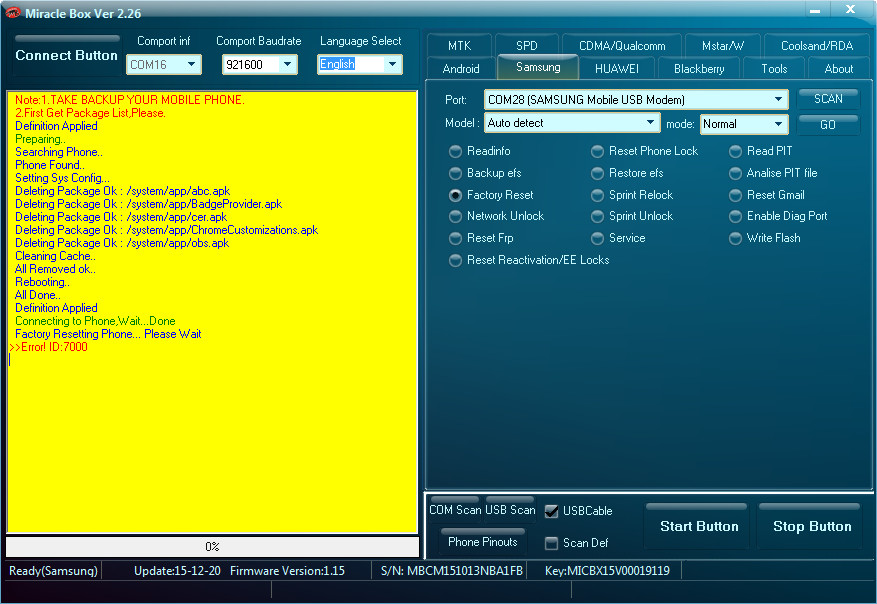Switch to the MTK tab
The width and height of the screenshot is (877, 604).
[459, 46]
